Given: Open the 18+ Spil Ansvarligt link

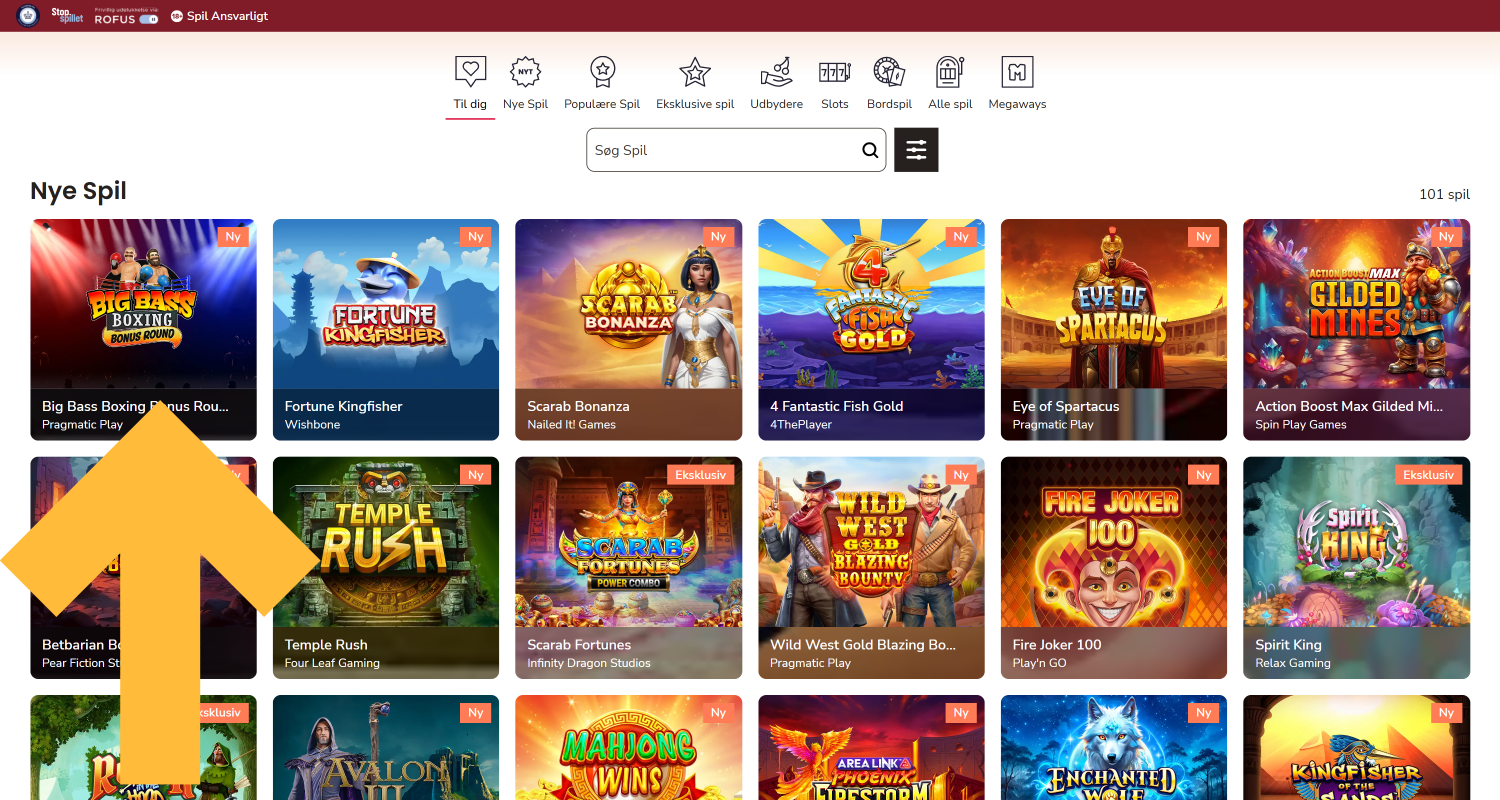Looking at the screenshot, I should 219,16.
